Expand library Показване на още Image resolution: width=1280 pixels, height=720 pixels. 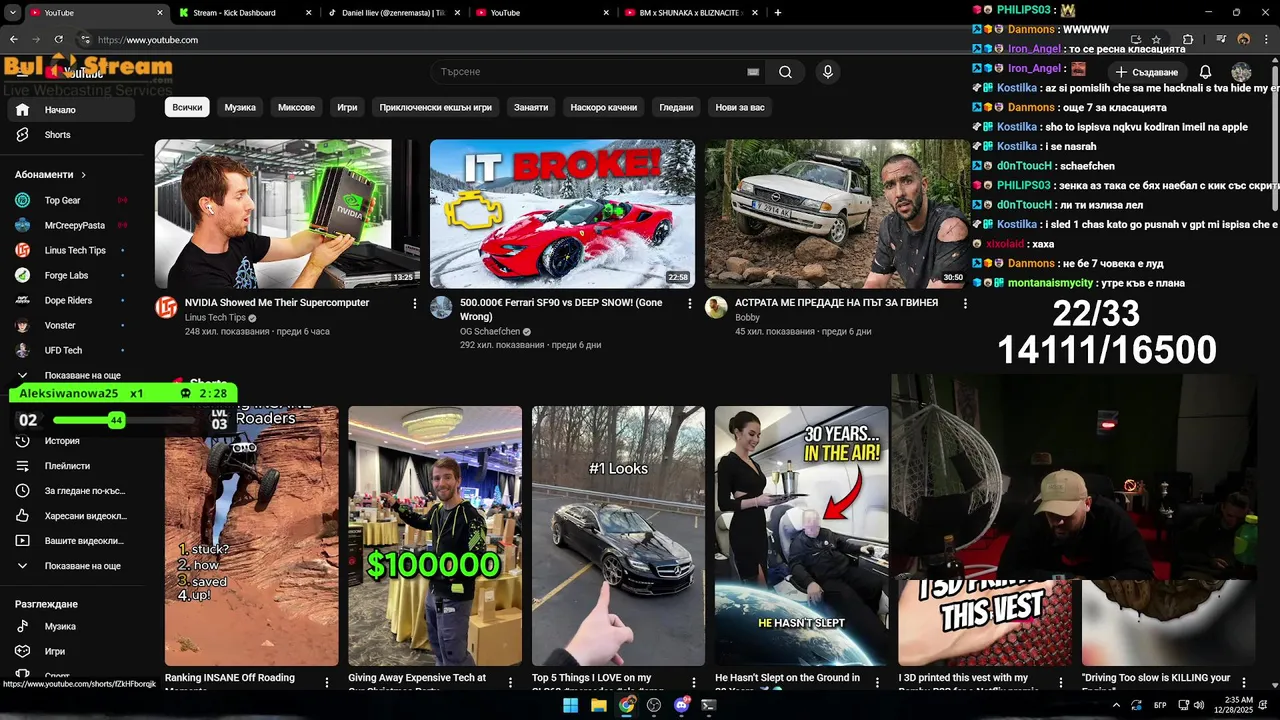pos(70,566)
